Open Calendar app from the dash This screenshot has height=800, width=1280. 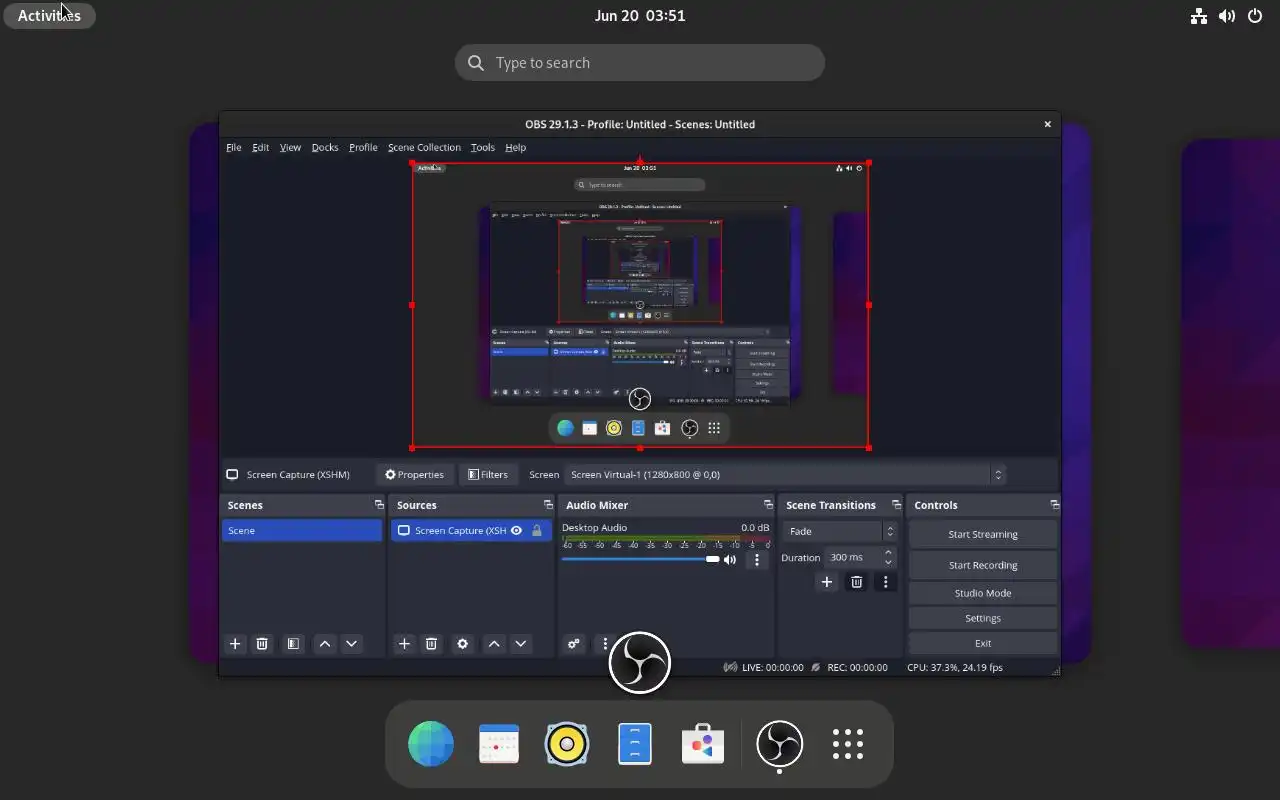coord(499,744)
